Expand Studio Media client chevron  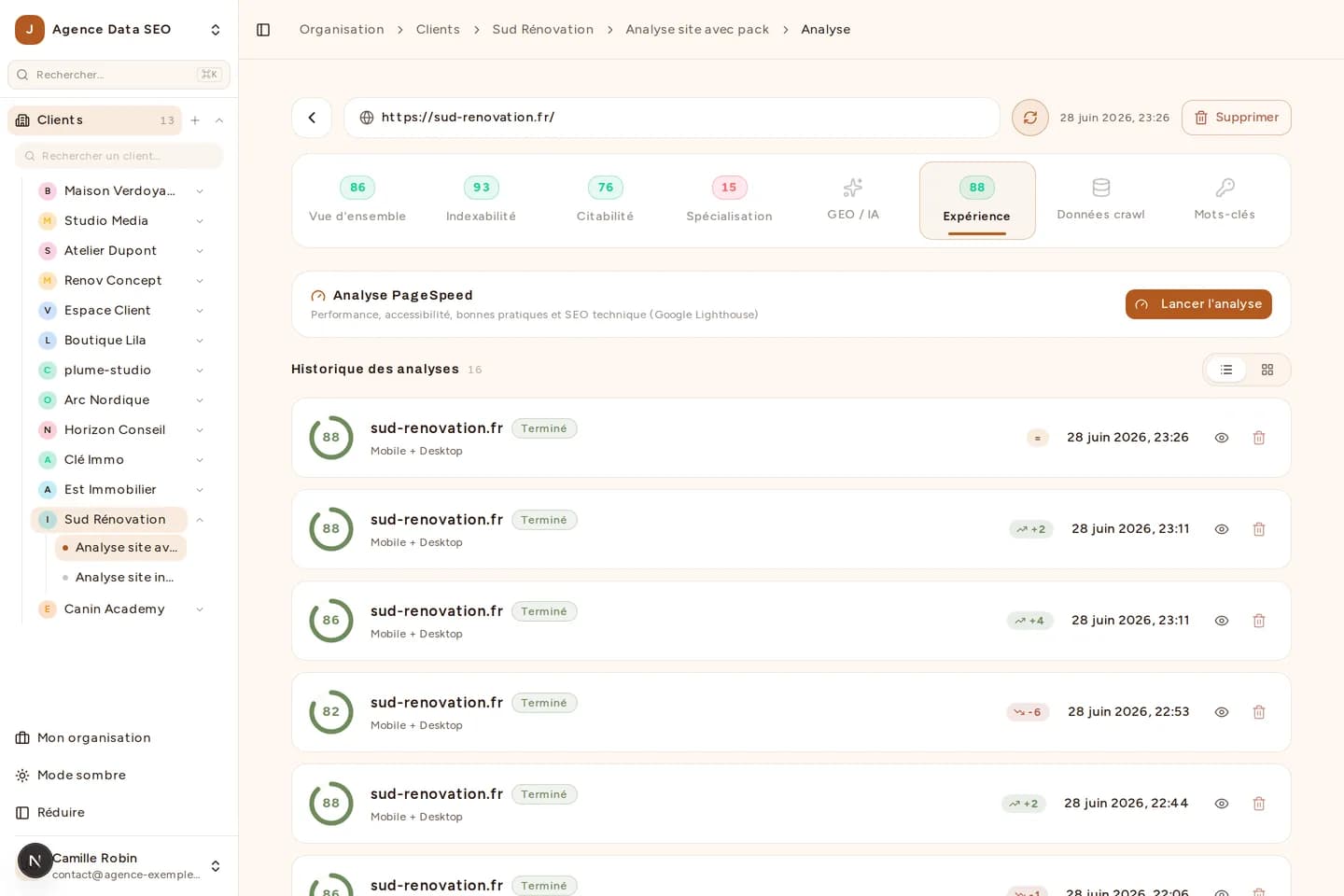pos(200,221)
